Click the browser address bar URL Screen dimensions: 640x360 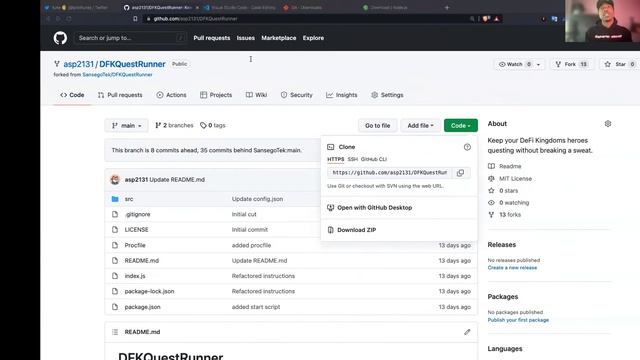[195, 19]
